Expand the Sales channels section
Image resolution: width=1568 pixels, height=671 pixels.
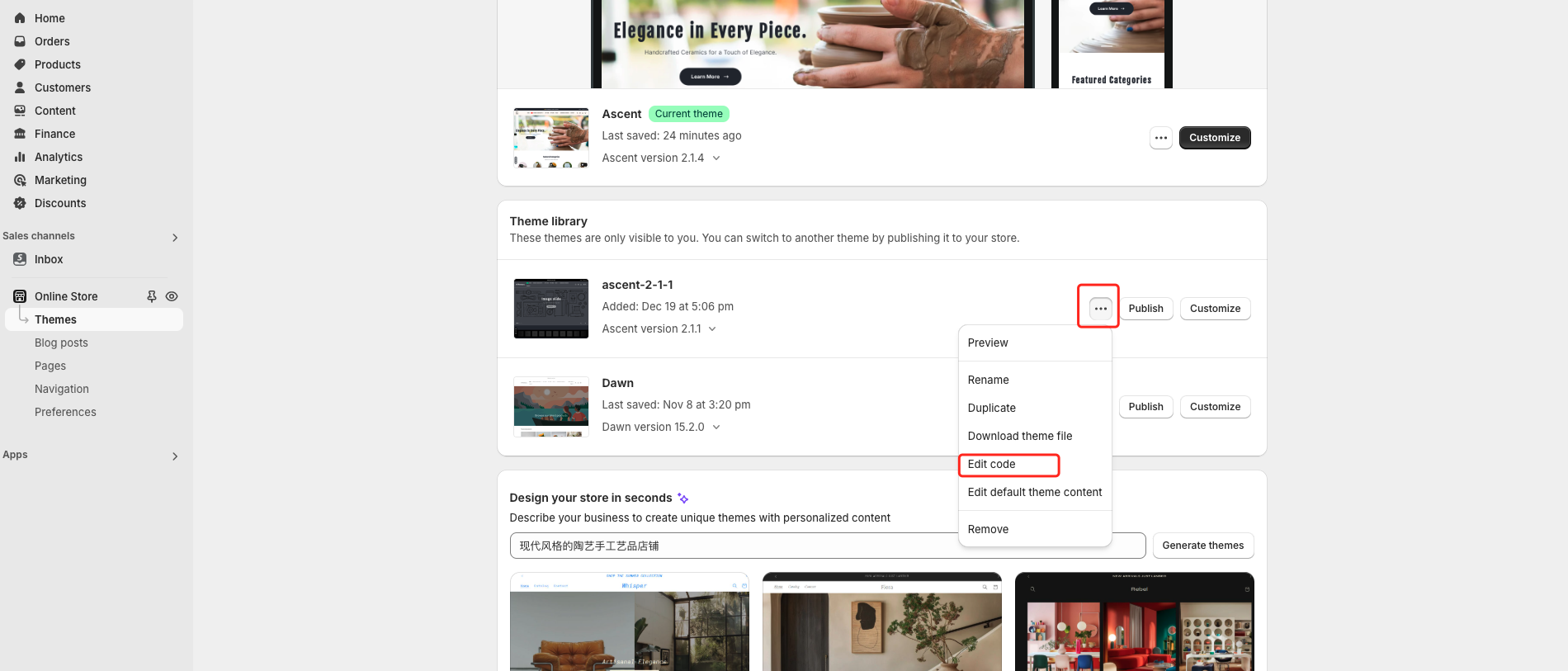(174, 238)
